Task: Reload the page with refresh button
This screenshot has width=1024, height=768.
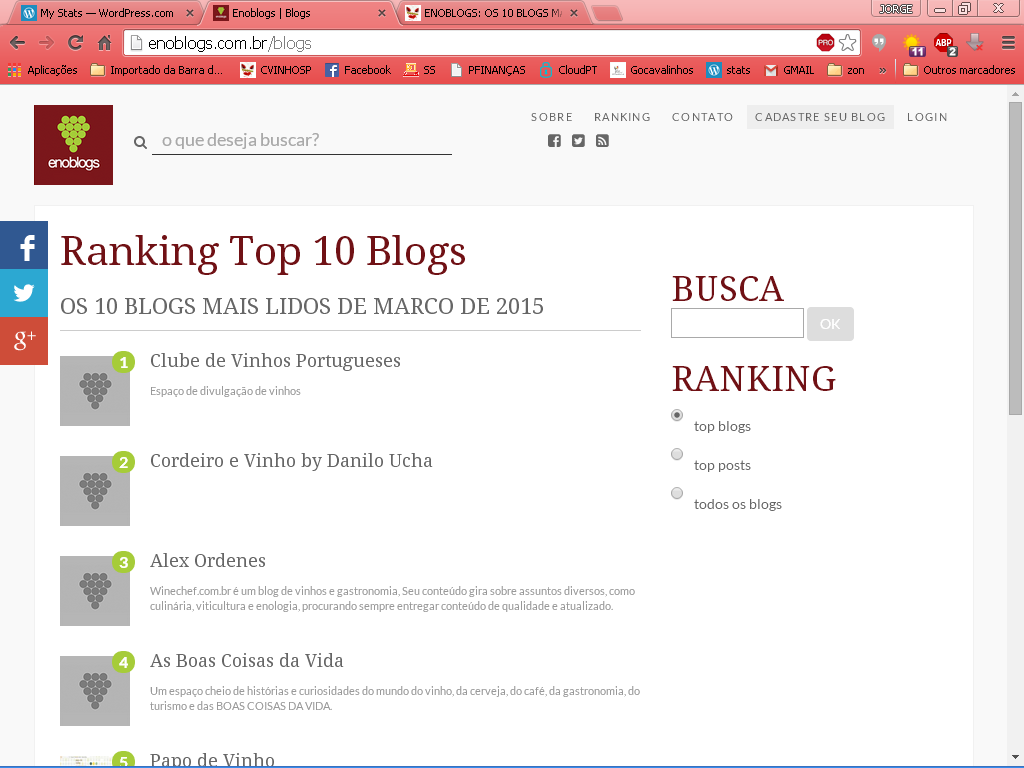Action: (75, 43)
